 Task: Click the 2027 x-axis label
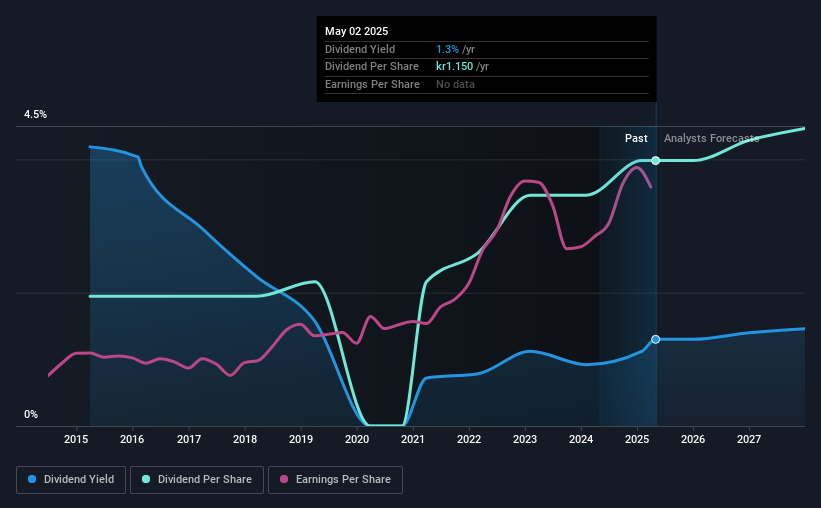click(x=749, y=439)
